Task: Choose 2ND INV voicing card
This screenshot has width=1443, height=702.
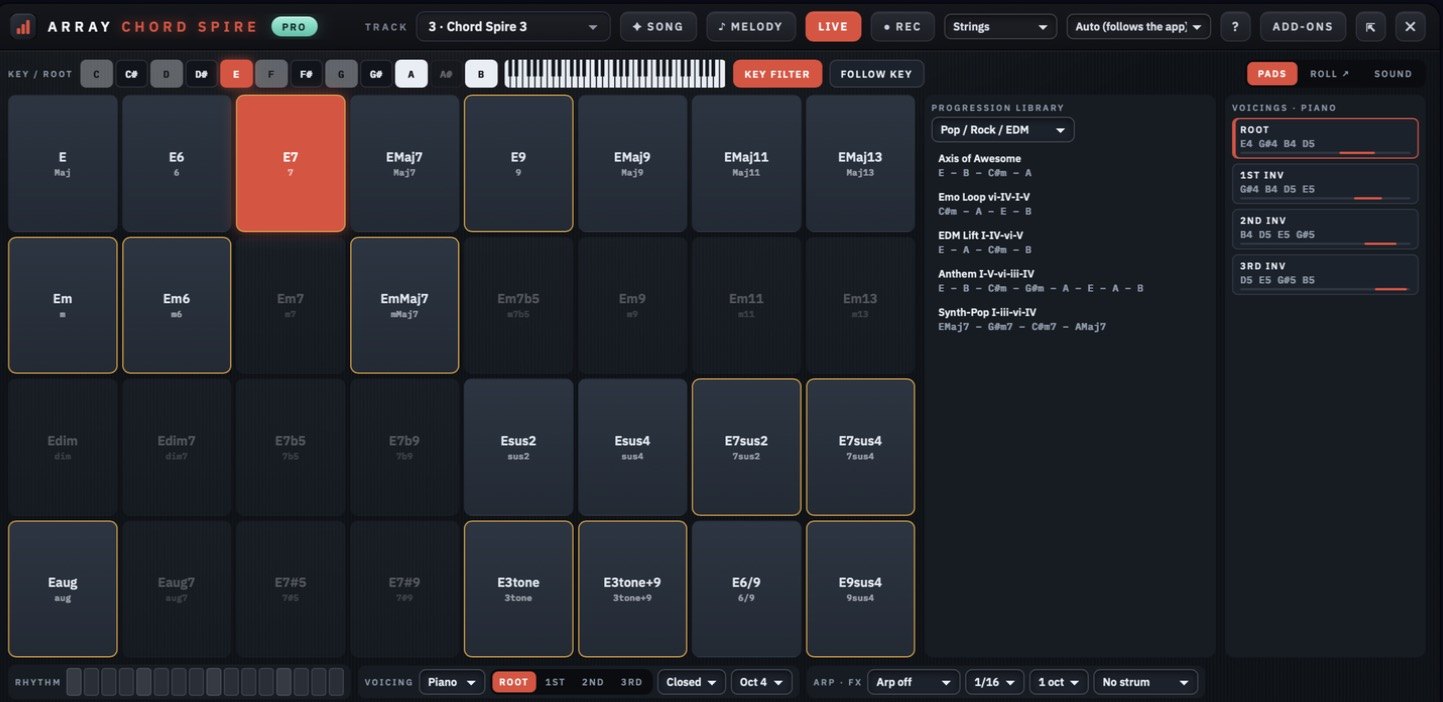Action: coord(1326,229)
